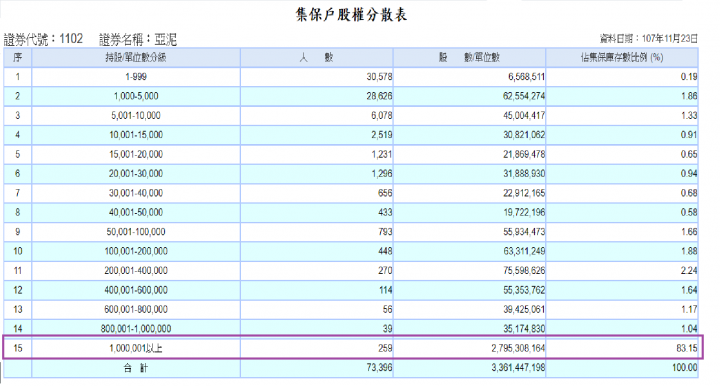Click holder count 28,626
The height and width of the screenshot is (386, 720).
(379, 96)
